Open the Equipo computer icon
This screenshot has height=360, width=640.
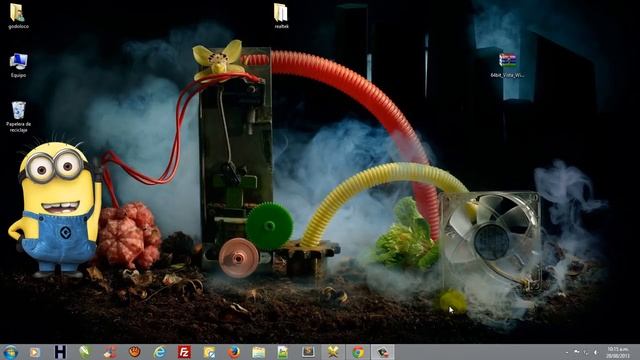18,65
